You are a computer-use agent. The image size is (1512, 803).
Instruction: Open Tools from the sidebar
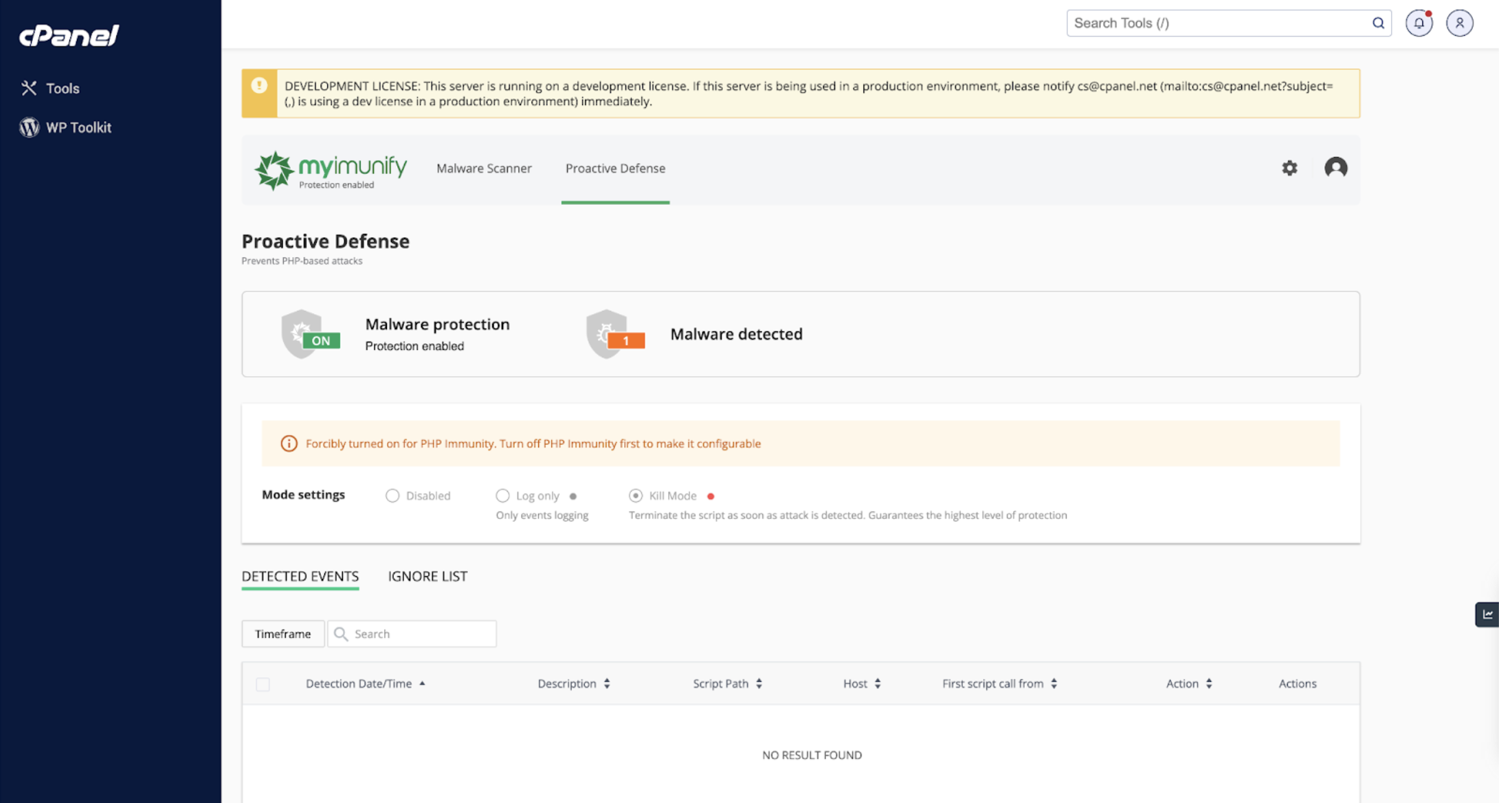click(63, 89)
